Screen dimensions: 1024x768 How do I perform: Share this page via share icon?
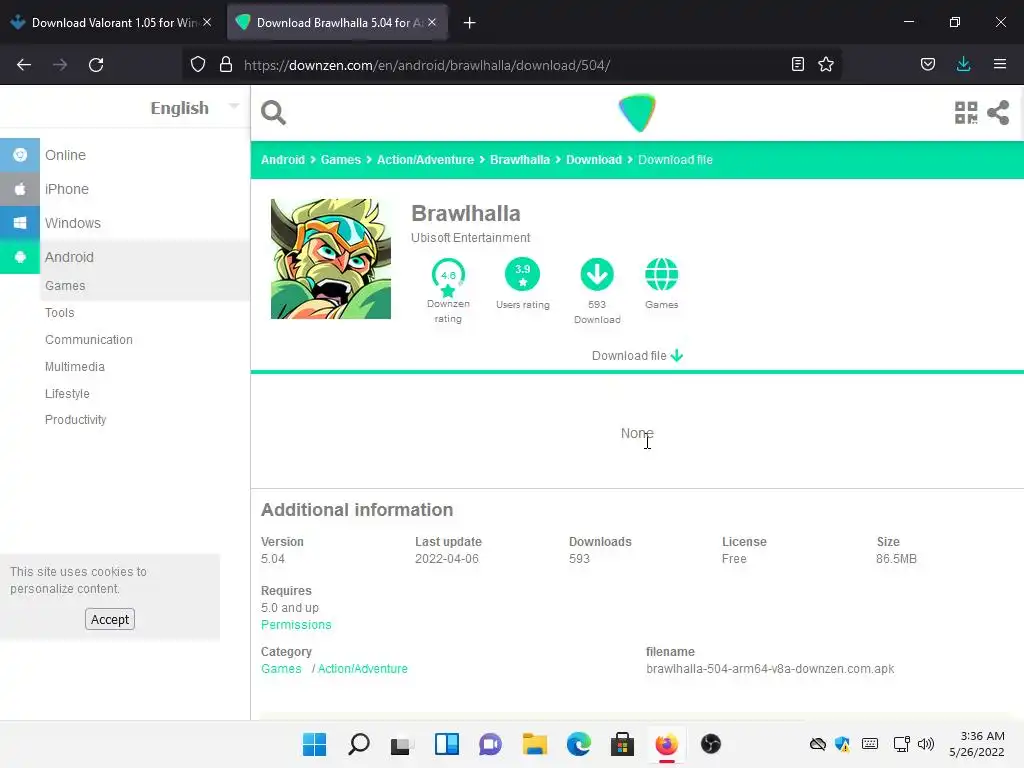[x=998, y=112]
